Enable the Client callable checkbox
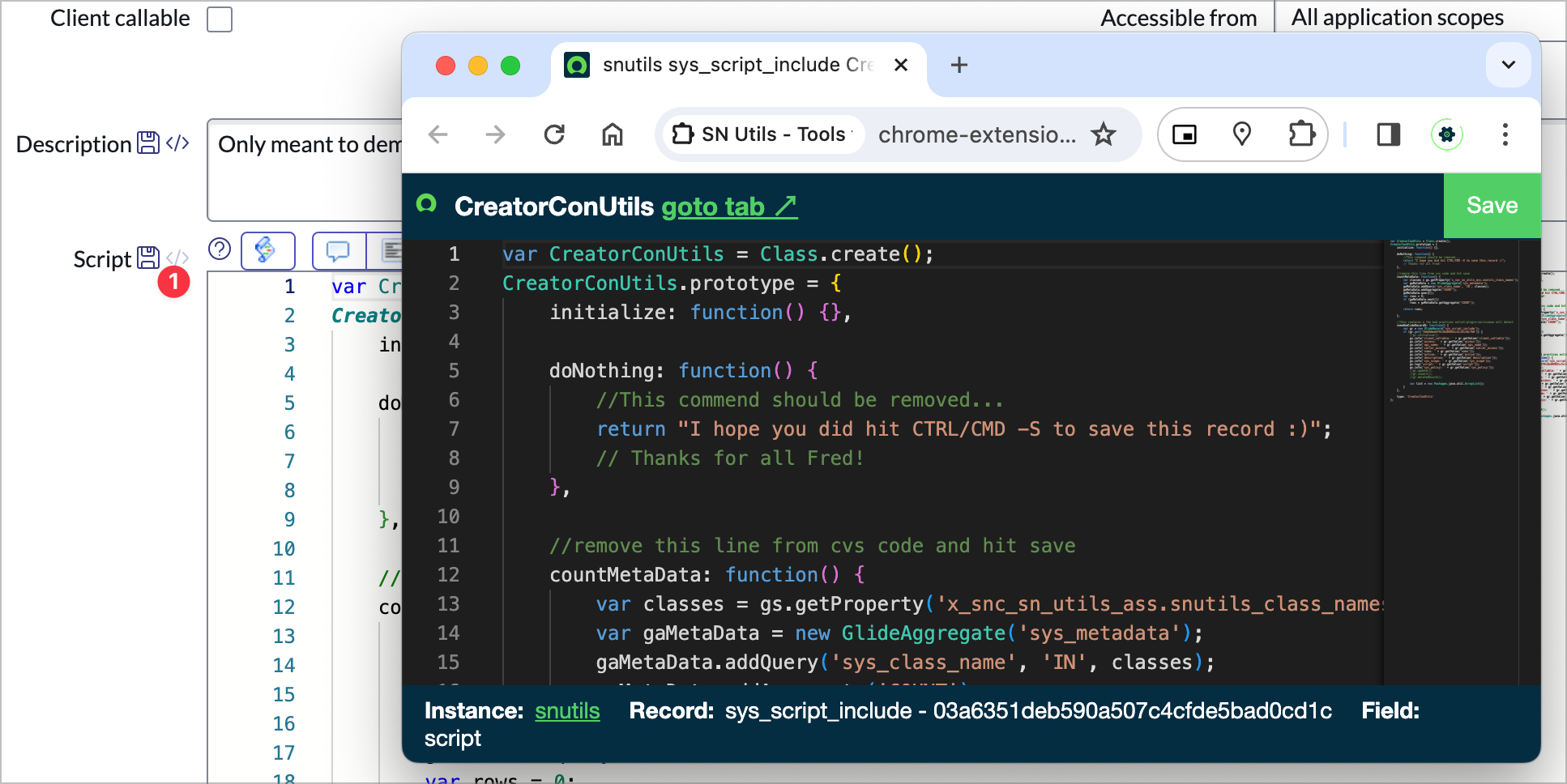The width and height of the screenshot is (1567, 784). 220,19
